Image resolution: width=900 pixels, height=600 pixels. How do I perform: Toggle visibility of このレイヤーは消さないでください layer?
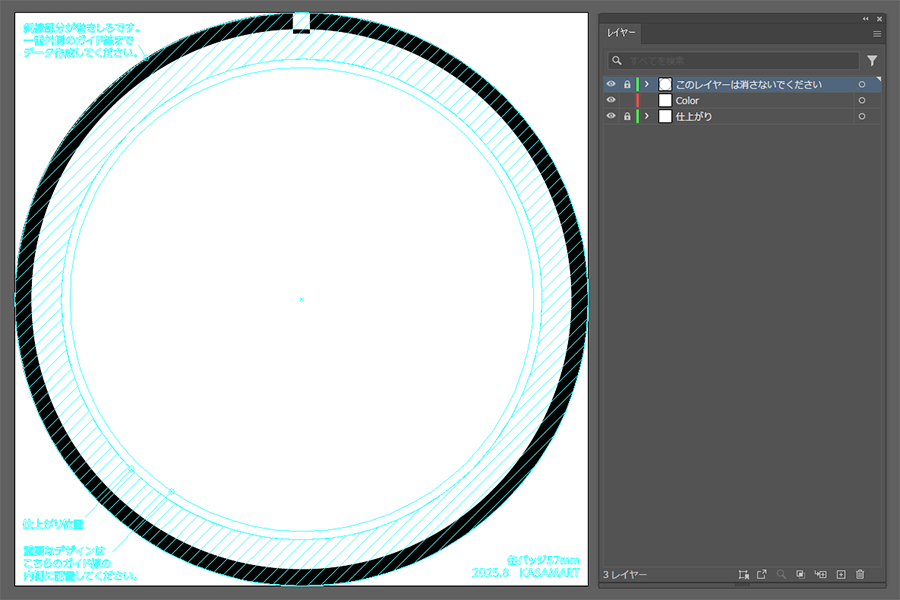pos(611,85)
